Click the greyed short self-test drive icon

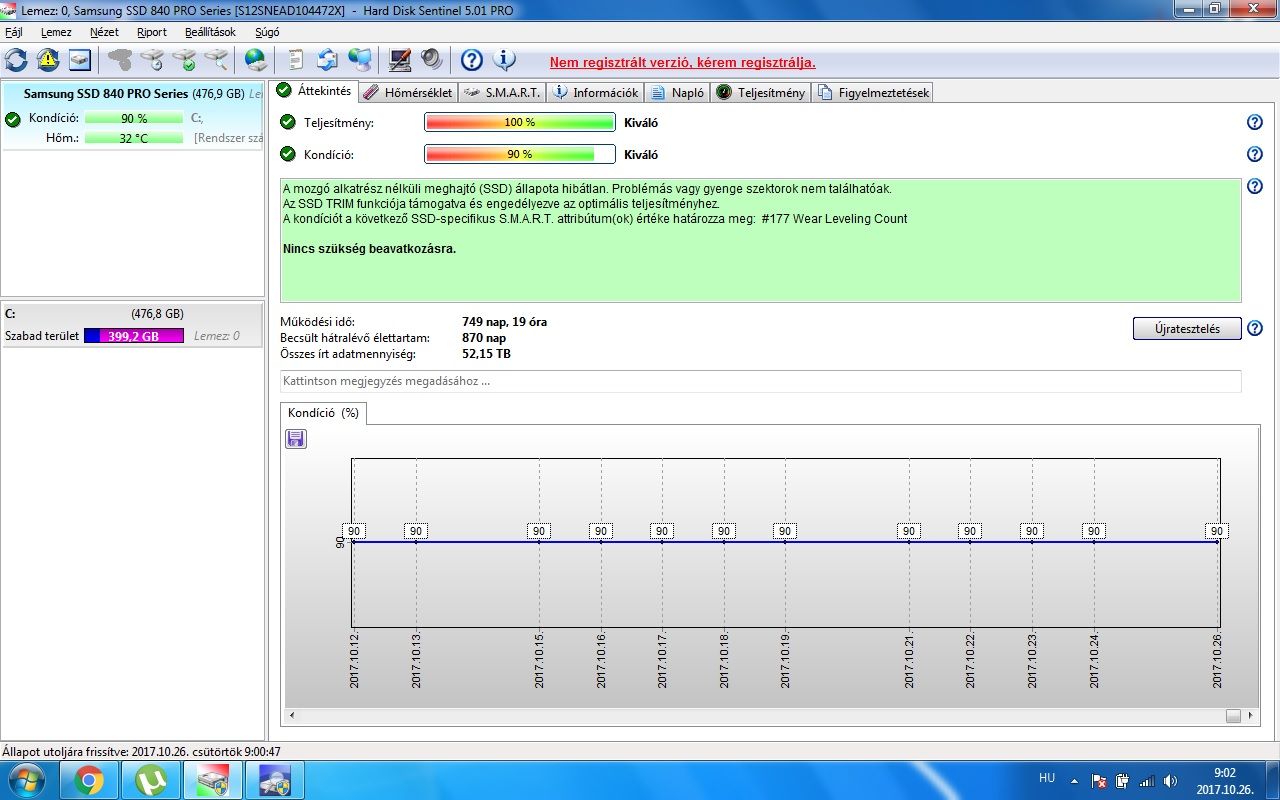coord(120,60)
